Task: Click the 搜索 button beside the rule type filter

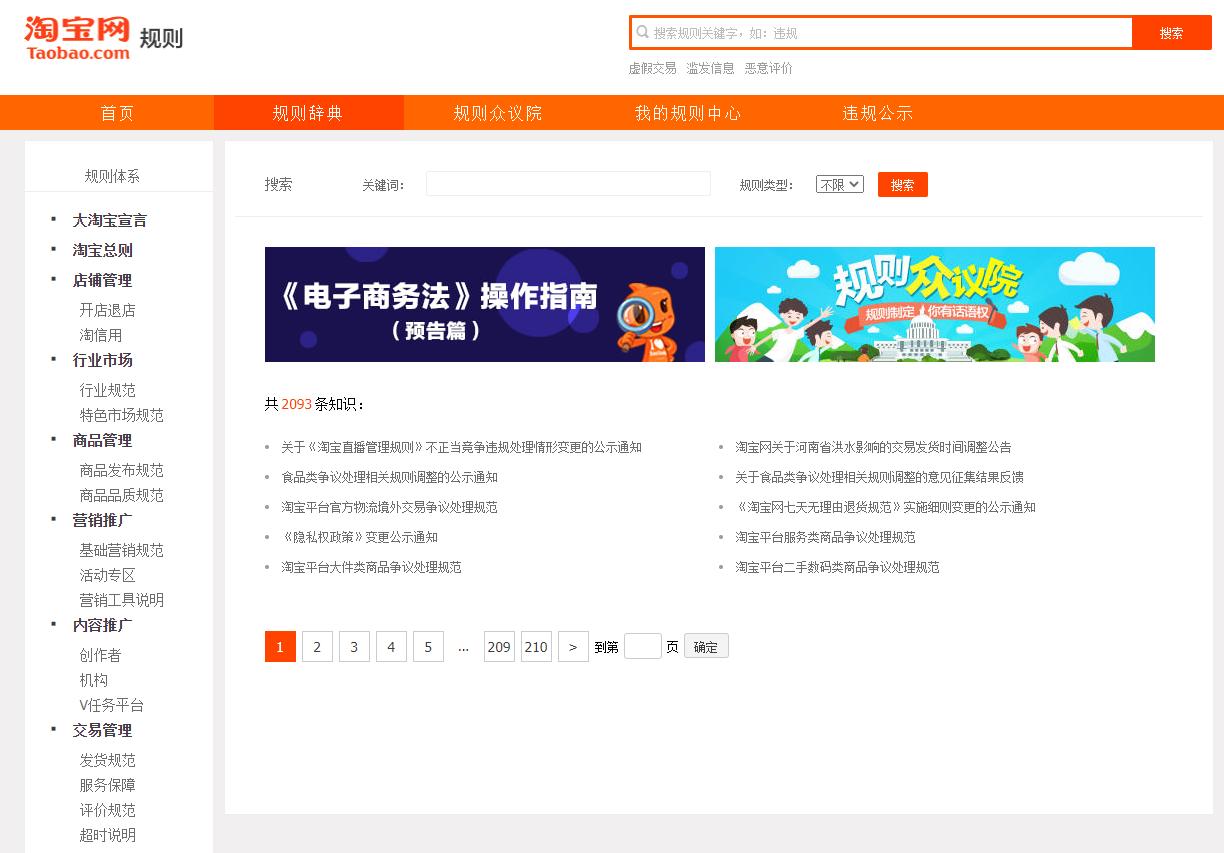Action: [902, 183]
